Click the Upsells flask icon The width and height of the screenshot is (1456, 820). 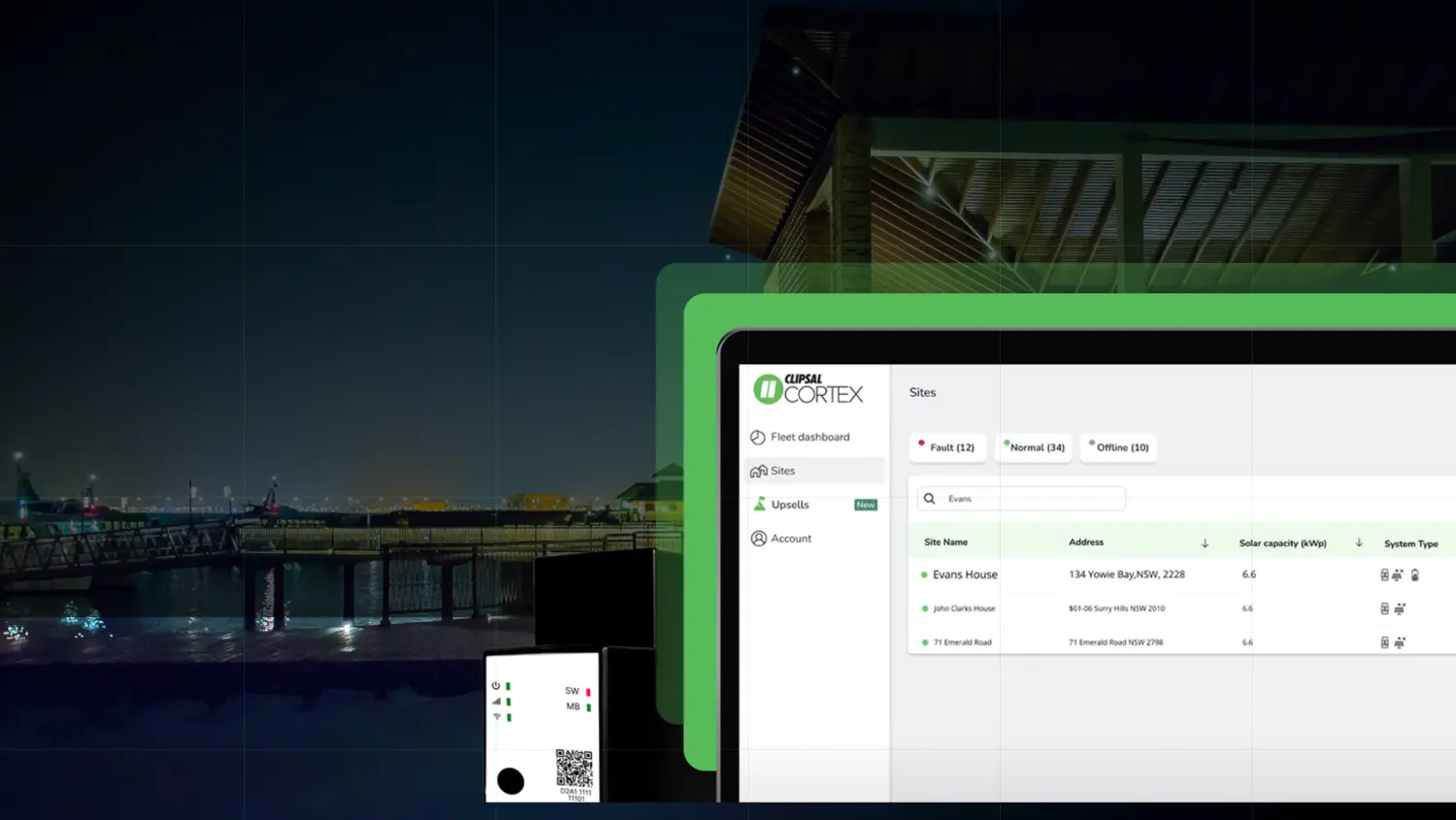click(759, 505)
